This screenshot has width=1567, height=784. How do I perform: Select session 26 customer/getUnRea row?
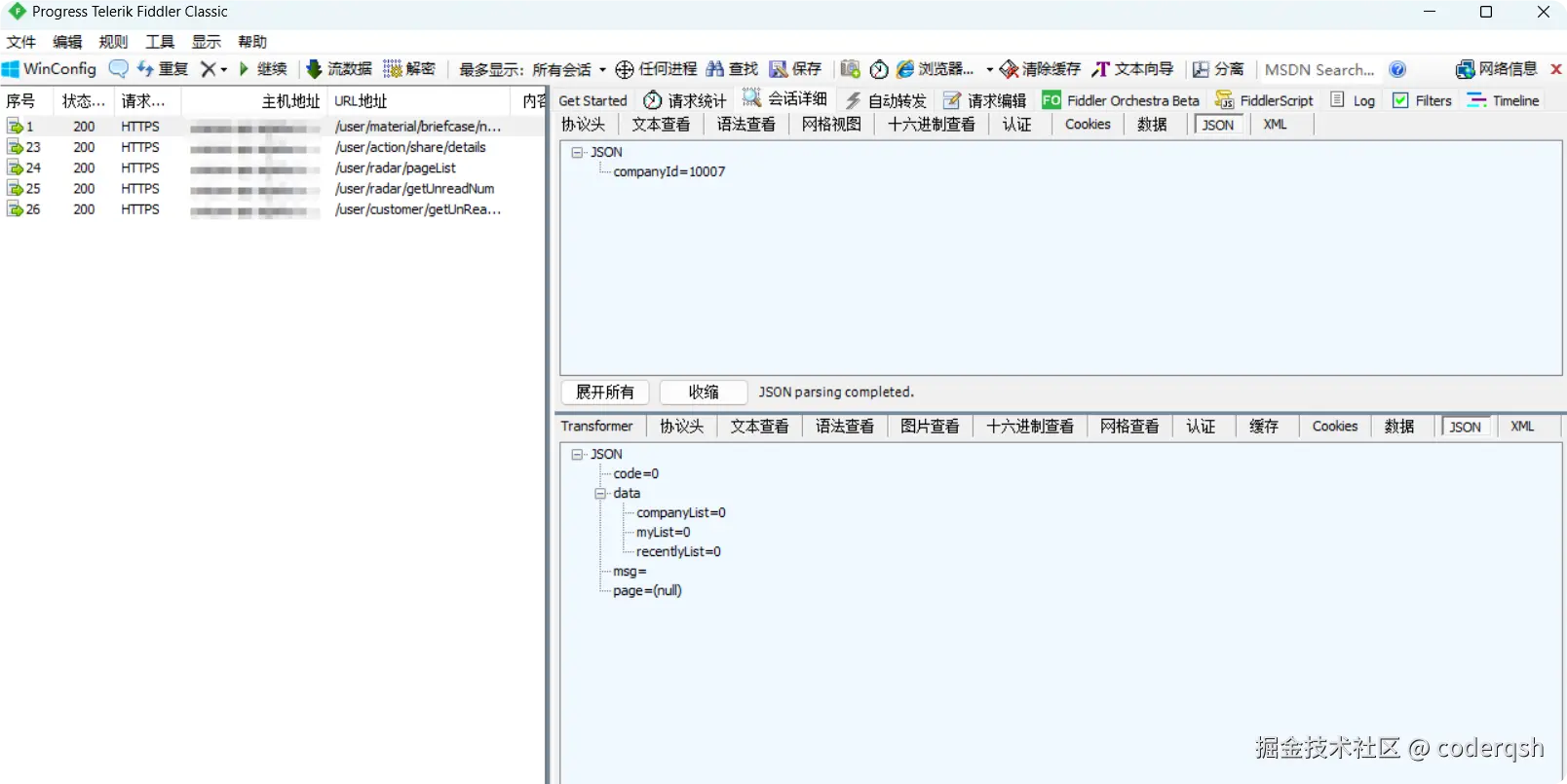273,208
